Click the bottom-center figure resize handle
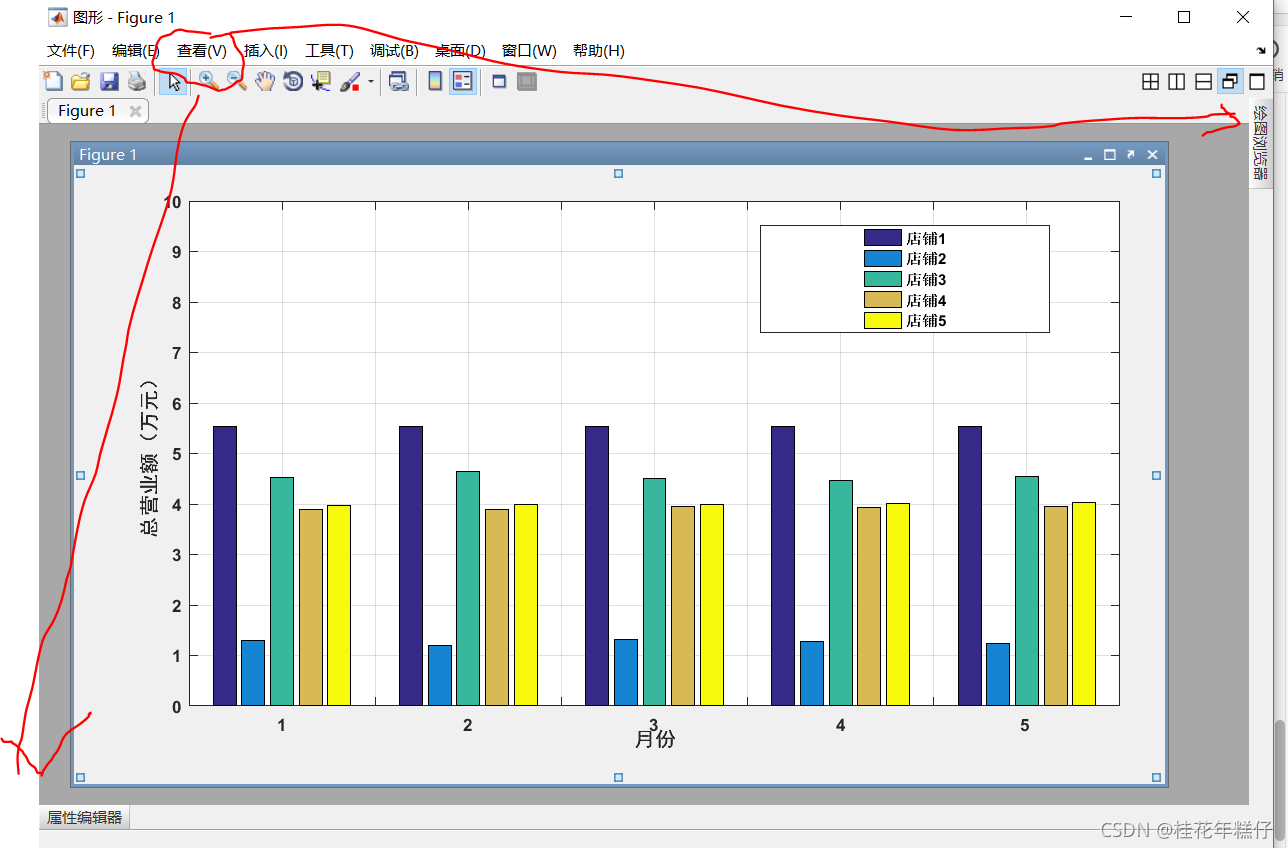This screenshot has height=848, width=1288. (618, 777)
